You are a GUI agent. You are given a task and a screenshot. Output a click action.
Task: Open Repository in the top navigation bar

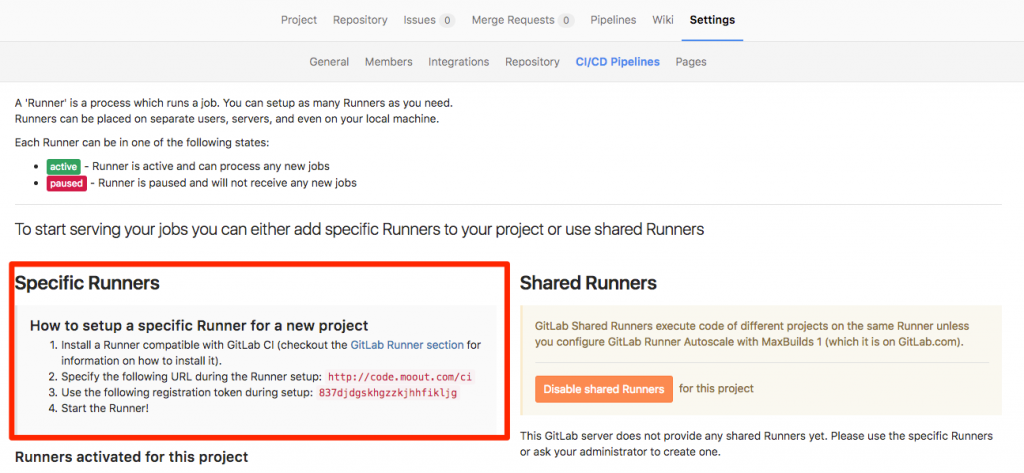(x=360, y=20)
